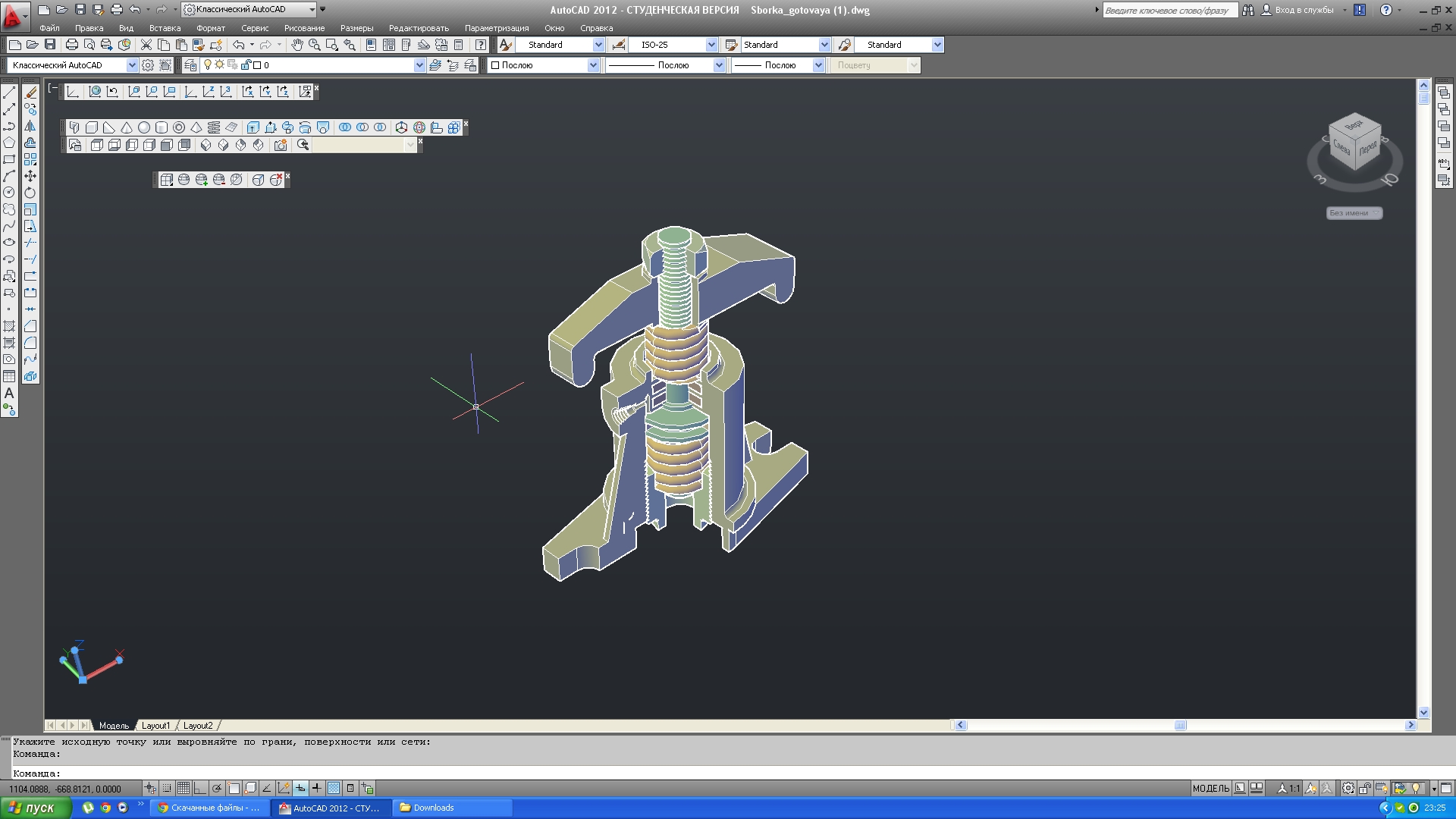Toggle Grid display in status bar
The image size is (1456, 819).
pos(184,789)
